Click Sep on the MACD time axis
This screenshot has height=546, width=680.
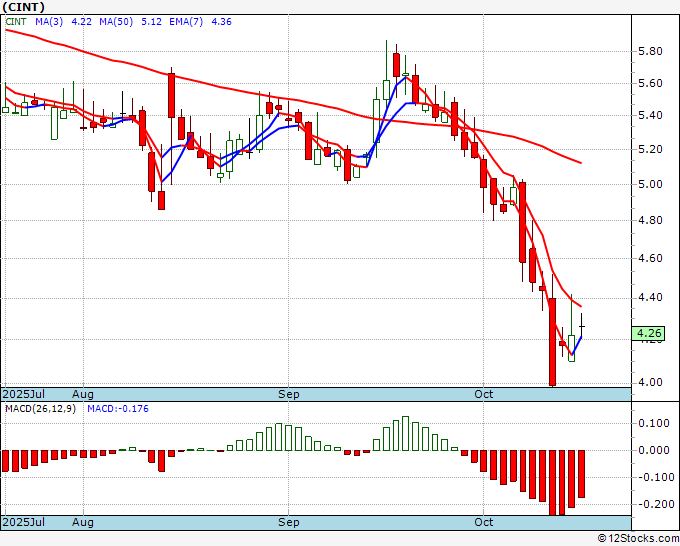point(289,522)
